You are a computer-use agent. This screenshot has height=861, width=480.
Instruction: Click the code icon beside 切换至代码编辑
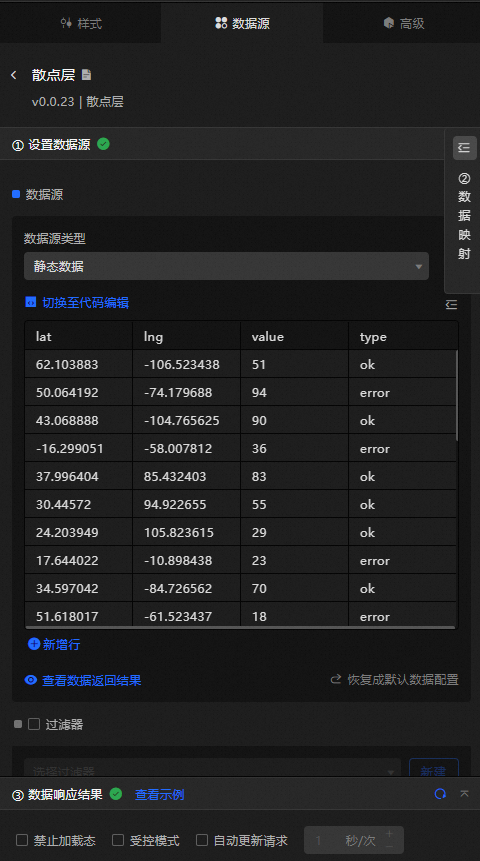tap(31, 302)
